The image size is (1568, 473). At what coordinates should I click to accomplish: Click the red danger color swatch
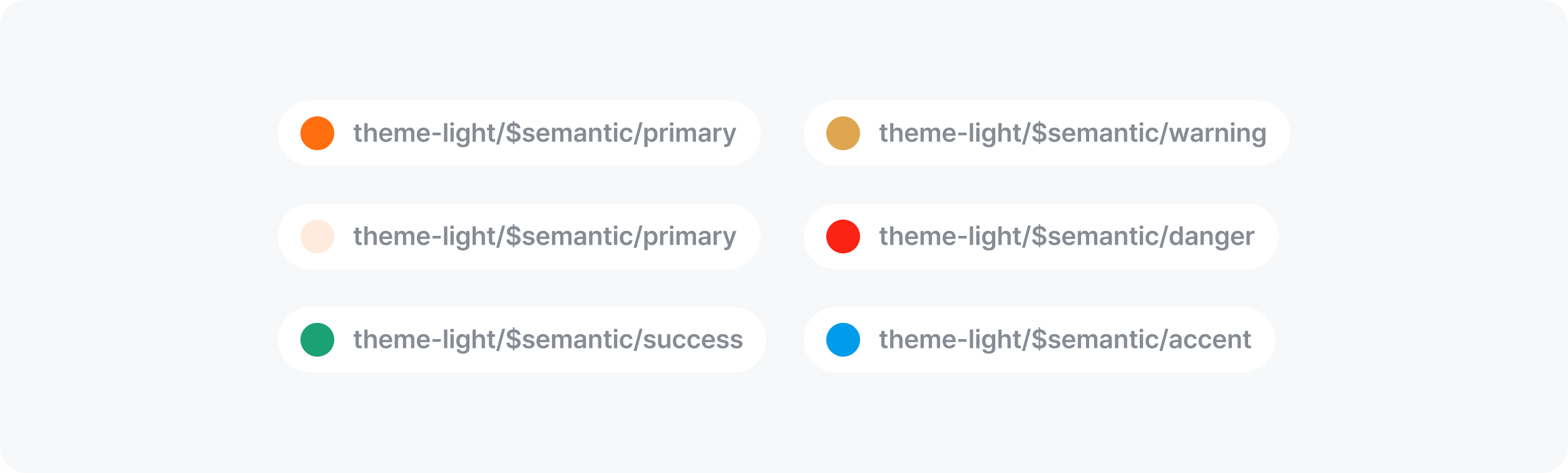pyautogui.click(x=843, y=236)
